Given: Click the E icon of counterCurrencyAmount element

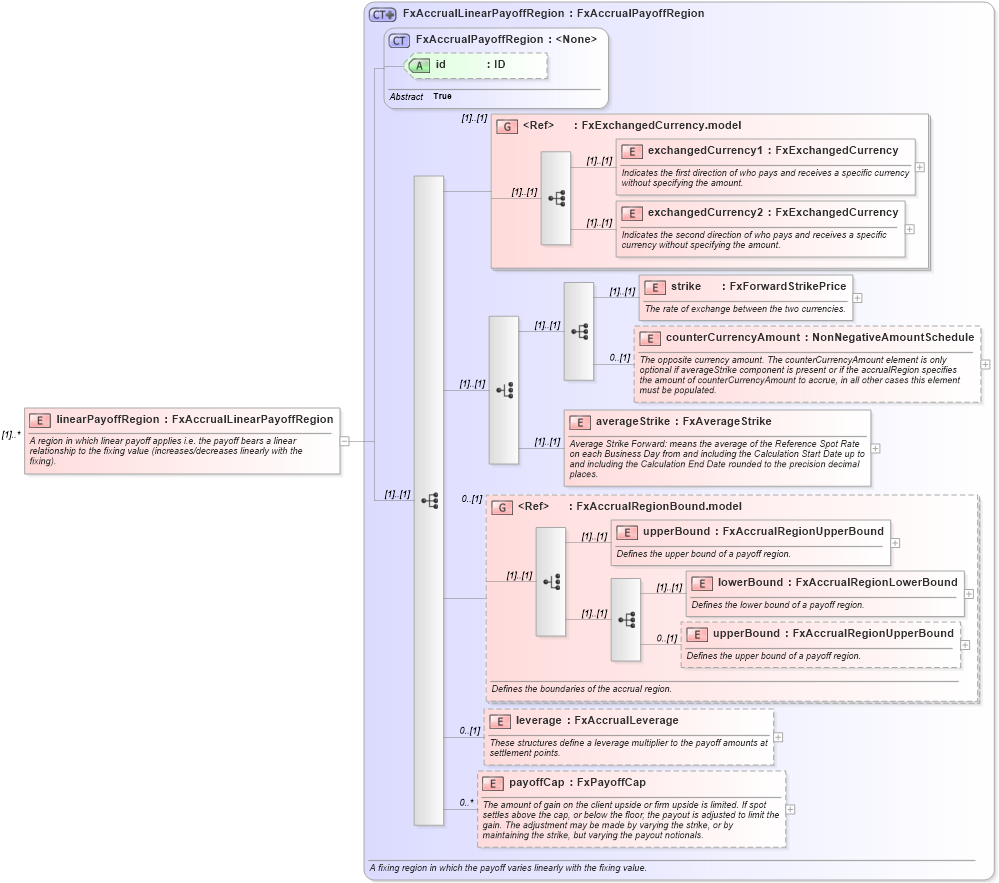Looking at the screenshot, I should [650, 338].
